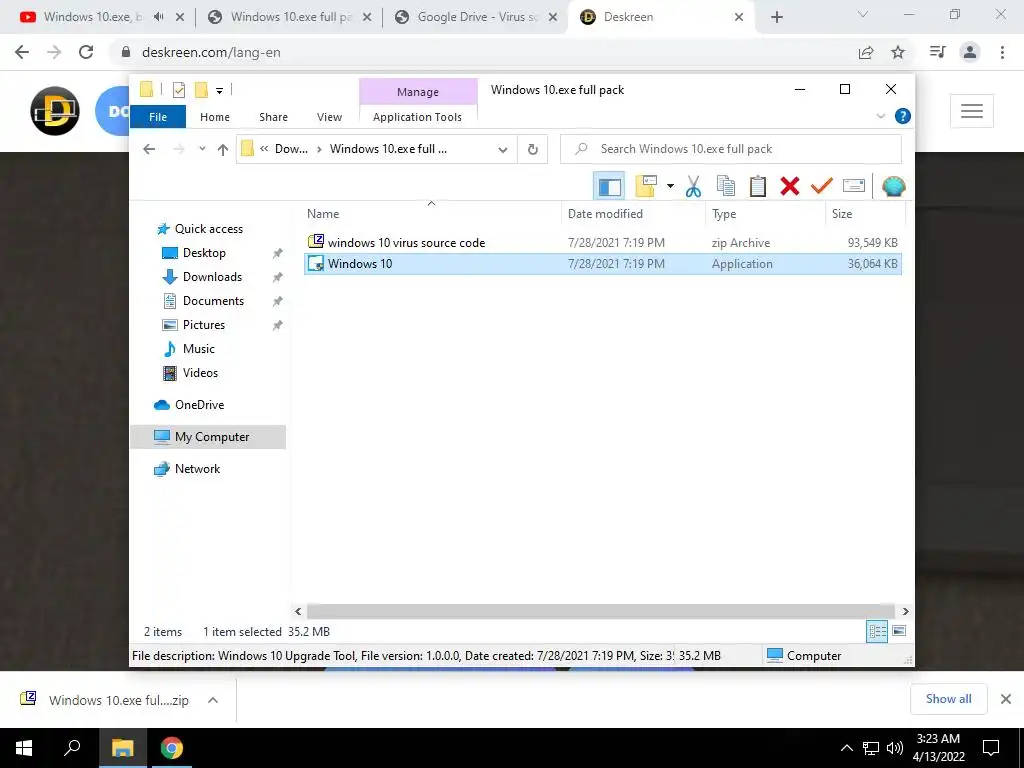Click the Paste clipboard icon
The width and height of the screenshot is (1024, 768).
tap(758, 186)
